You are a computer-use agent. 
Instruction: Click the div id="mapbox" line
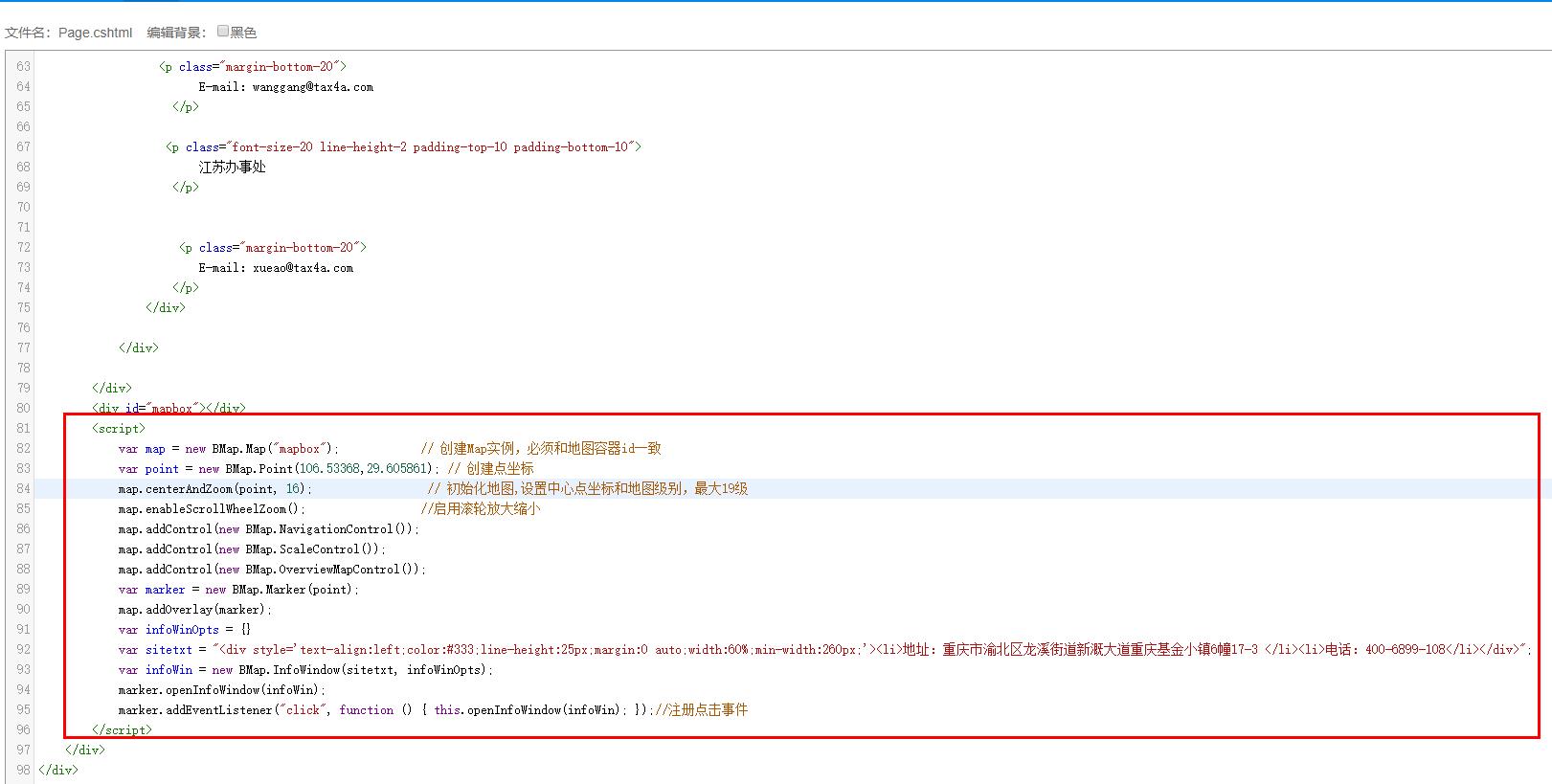pyautogui.click(x=169, y=408)
